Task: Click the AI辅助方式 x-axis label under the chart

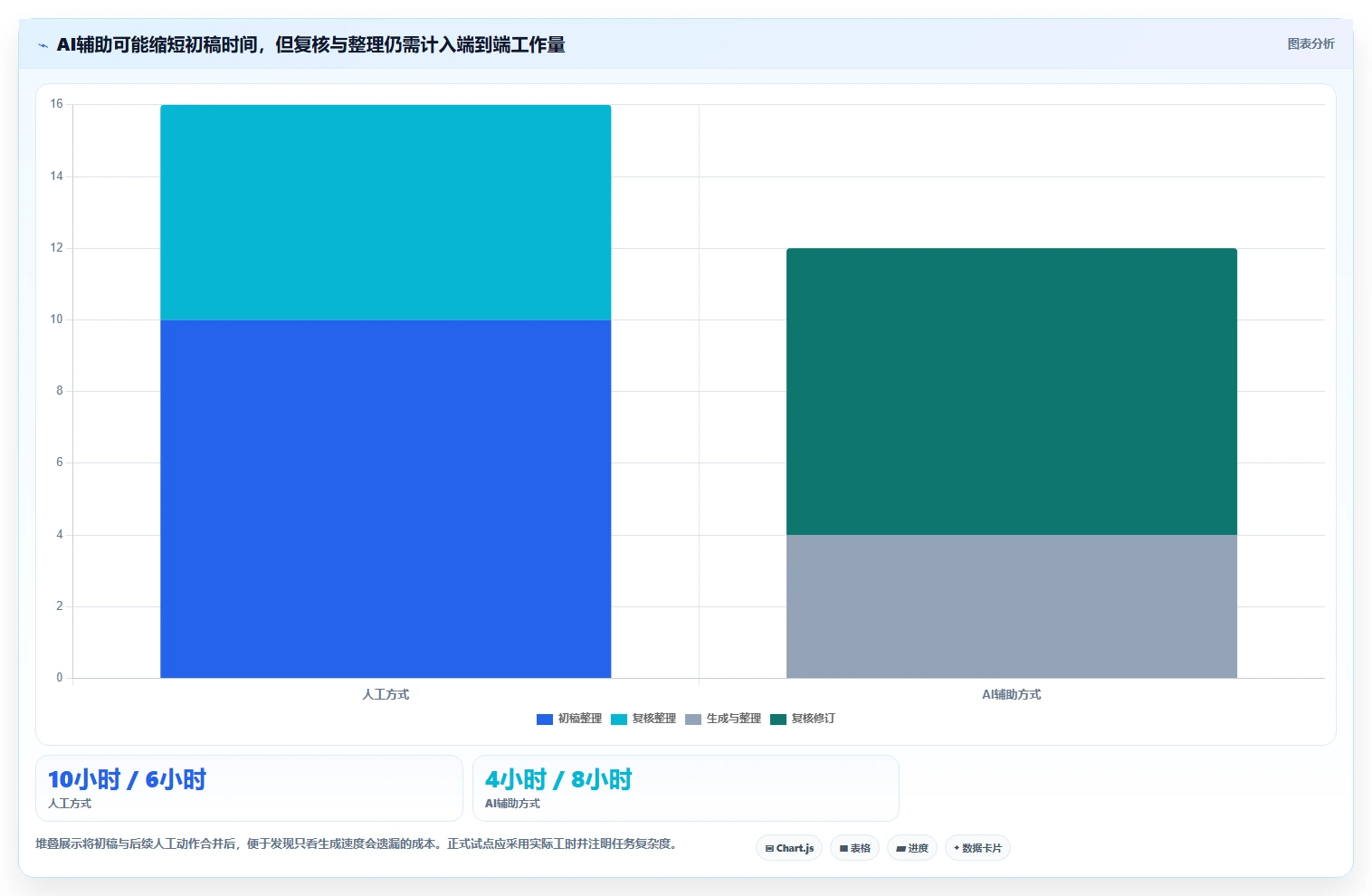Action: point(1011,694)
